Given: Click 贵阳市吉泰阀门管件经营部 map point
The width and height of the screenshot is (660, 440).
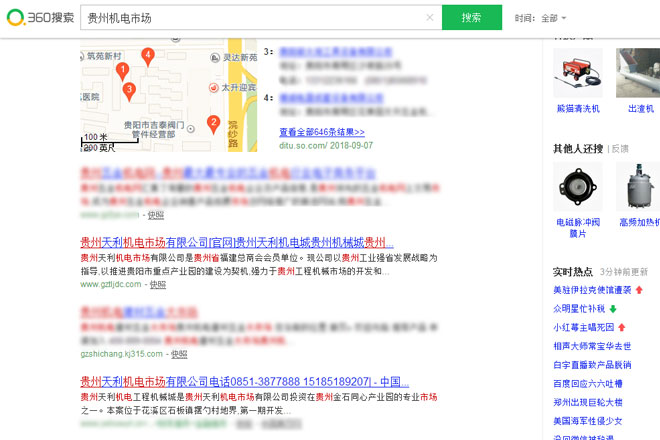Looking at the screenshot, I should coord(191,129).
